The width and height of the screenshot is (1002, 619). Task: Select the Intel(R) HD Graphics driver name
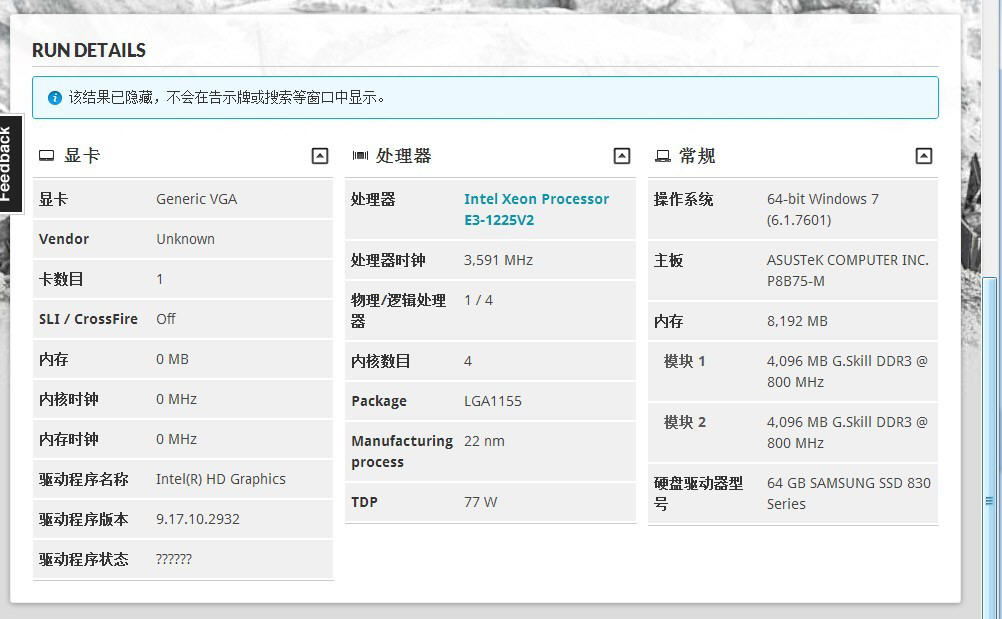(x=221, y=479)
